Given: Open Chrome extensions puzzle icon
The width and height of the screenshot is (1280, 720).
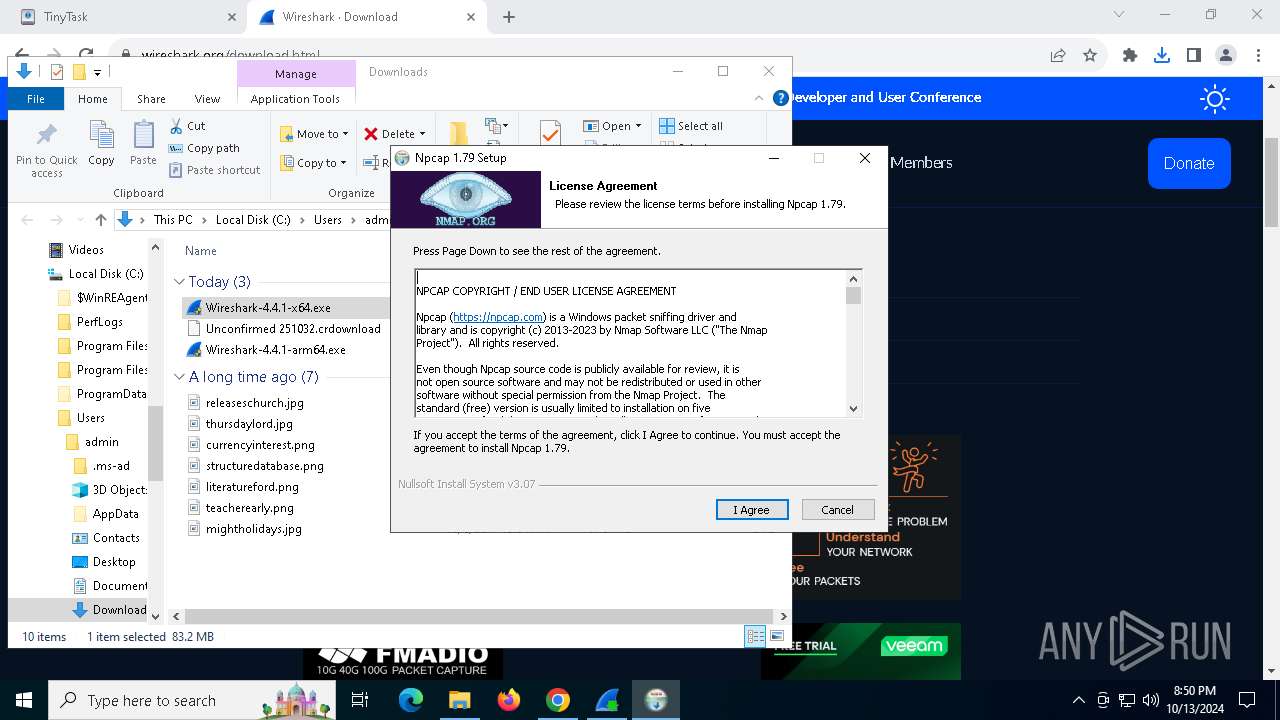Looking at the screenshot, I should click(x=1130, y=56).
